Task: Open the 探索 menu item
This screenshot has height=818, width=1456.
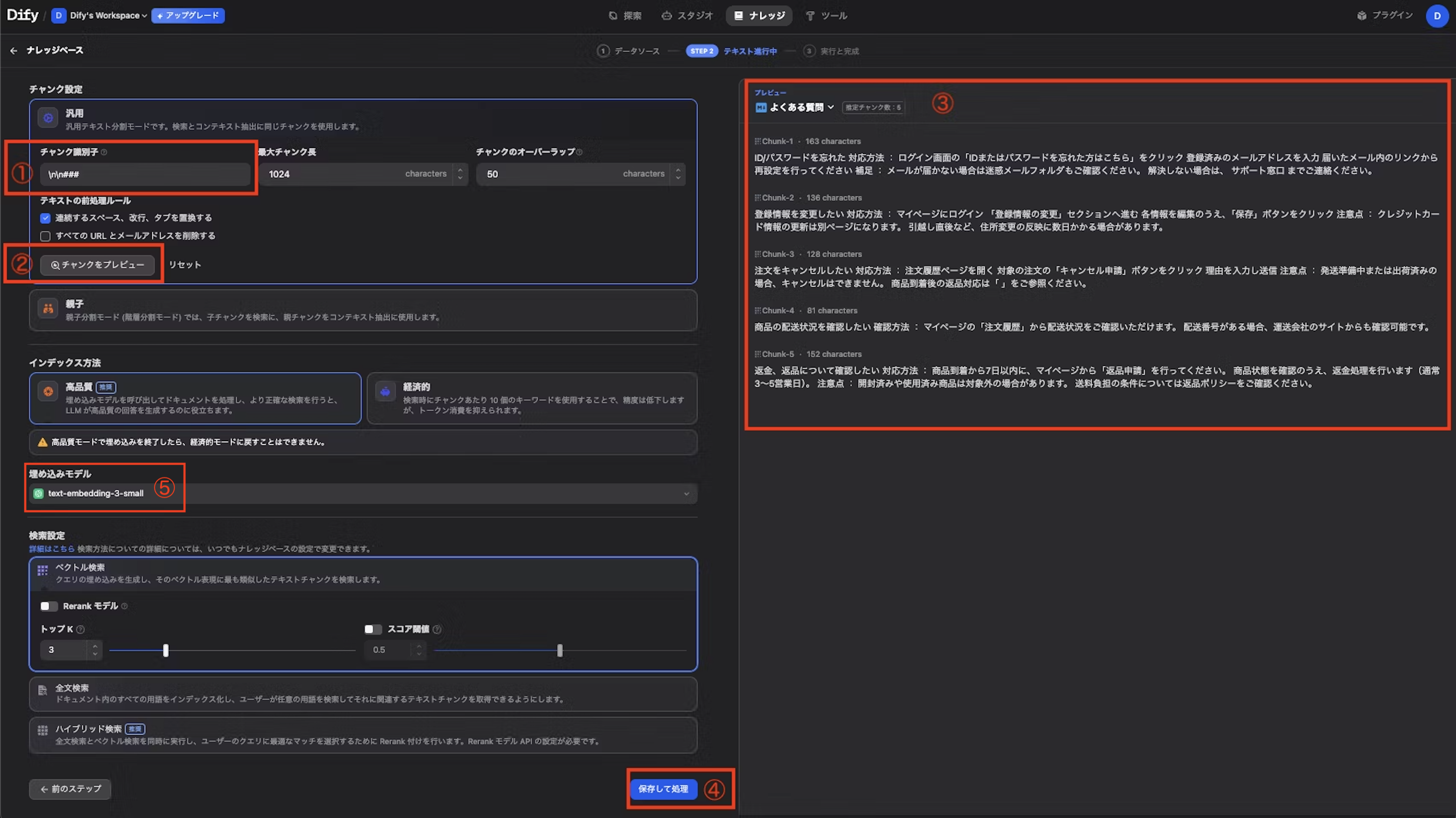Action: point(626,15)
